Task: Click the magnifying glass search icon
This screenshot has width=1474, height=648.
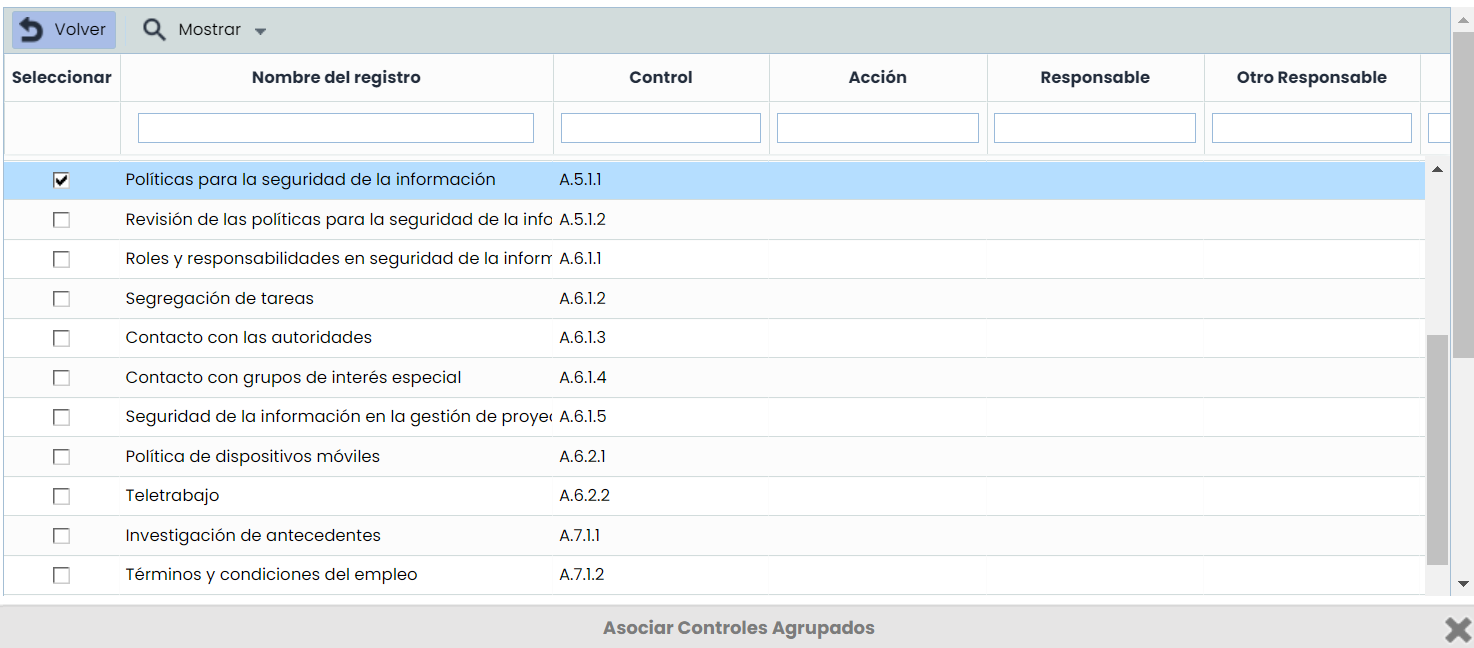Action: [154, 30]
